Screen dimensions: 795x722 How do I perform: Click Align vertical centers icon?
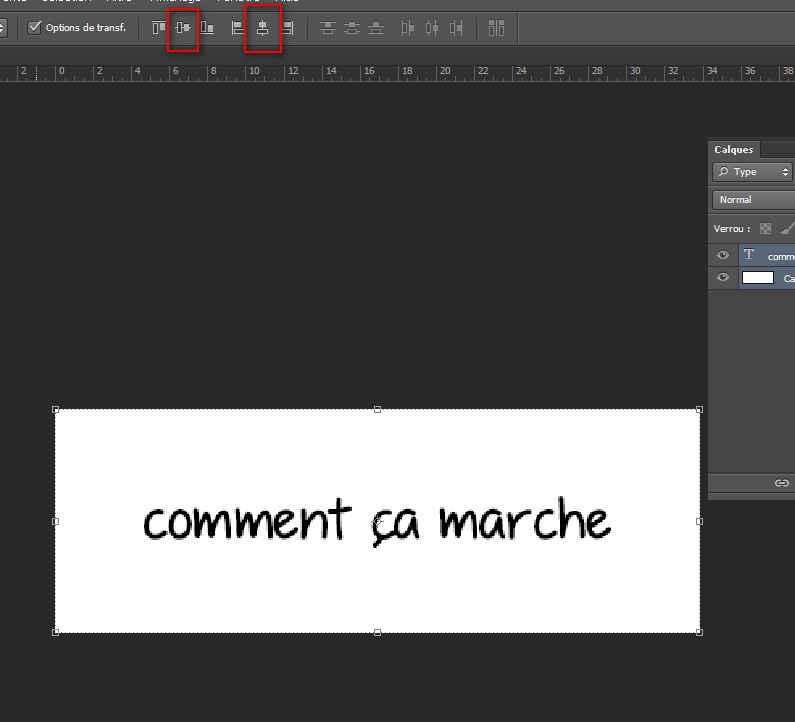[183, 27]
